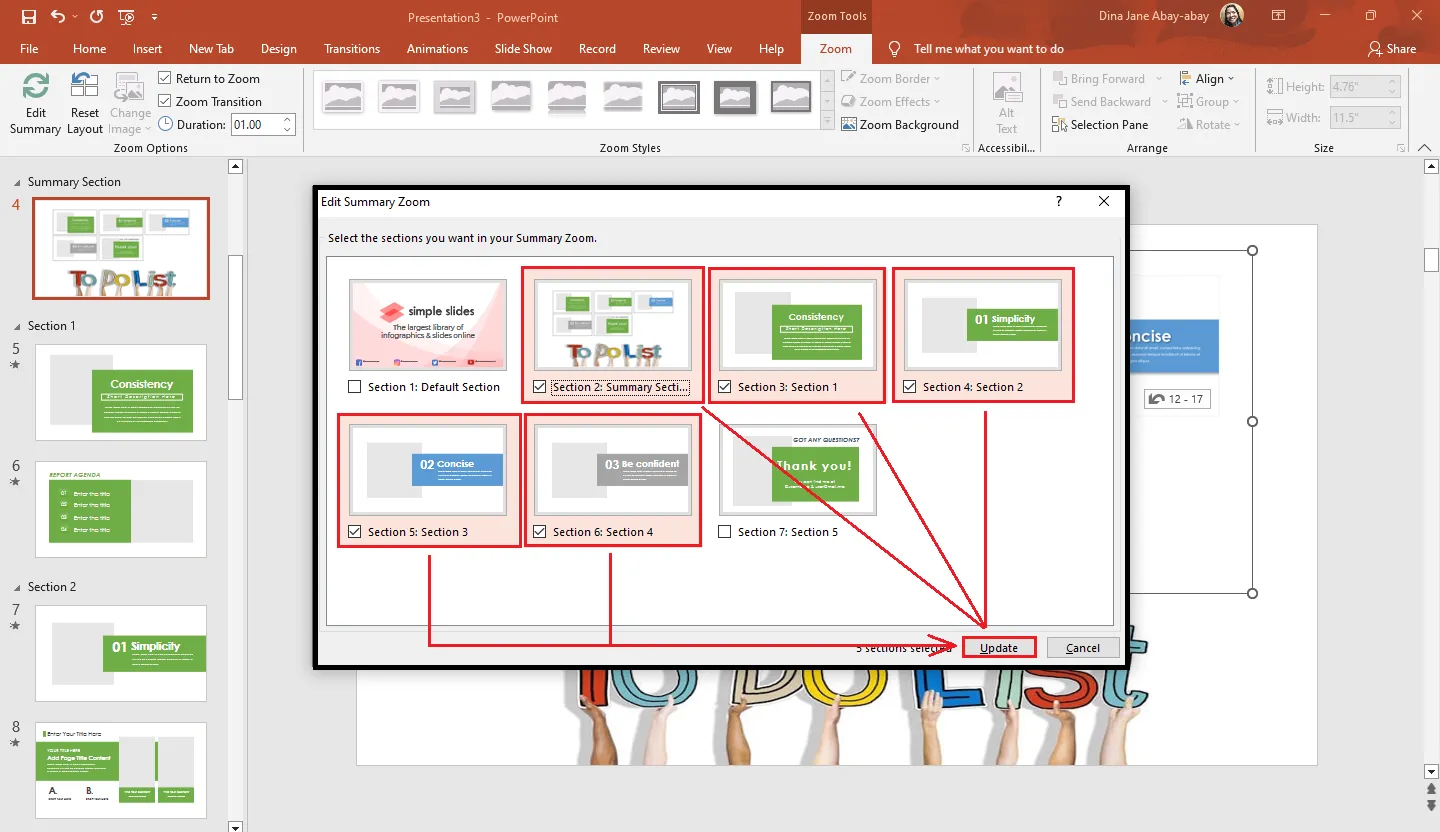Click the Start From Beginning icon
The height and width of the screenshot is (832, 1440).
click(126, 17)
